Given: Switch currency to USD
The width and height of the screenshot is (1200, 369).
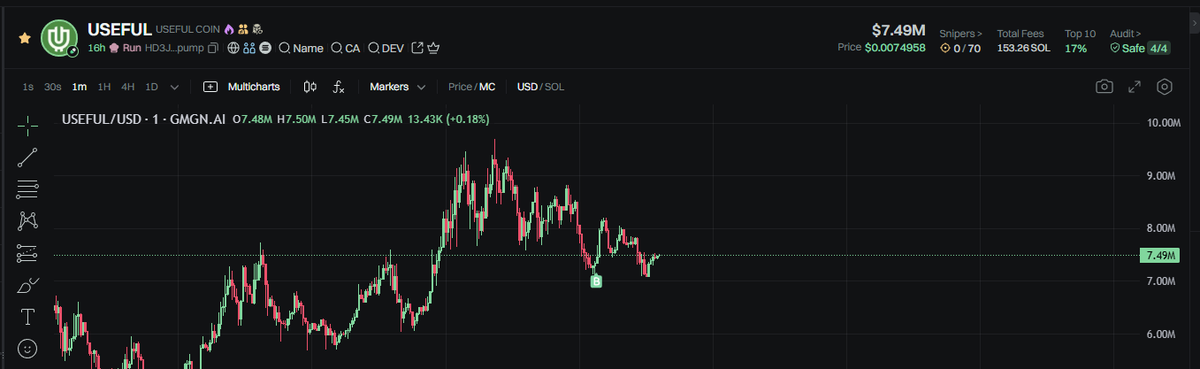Looking at the screenshot, I should 527,87.
